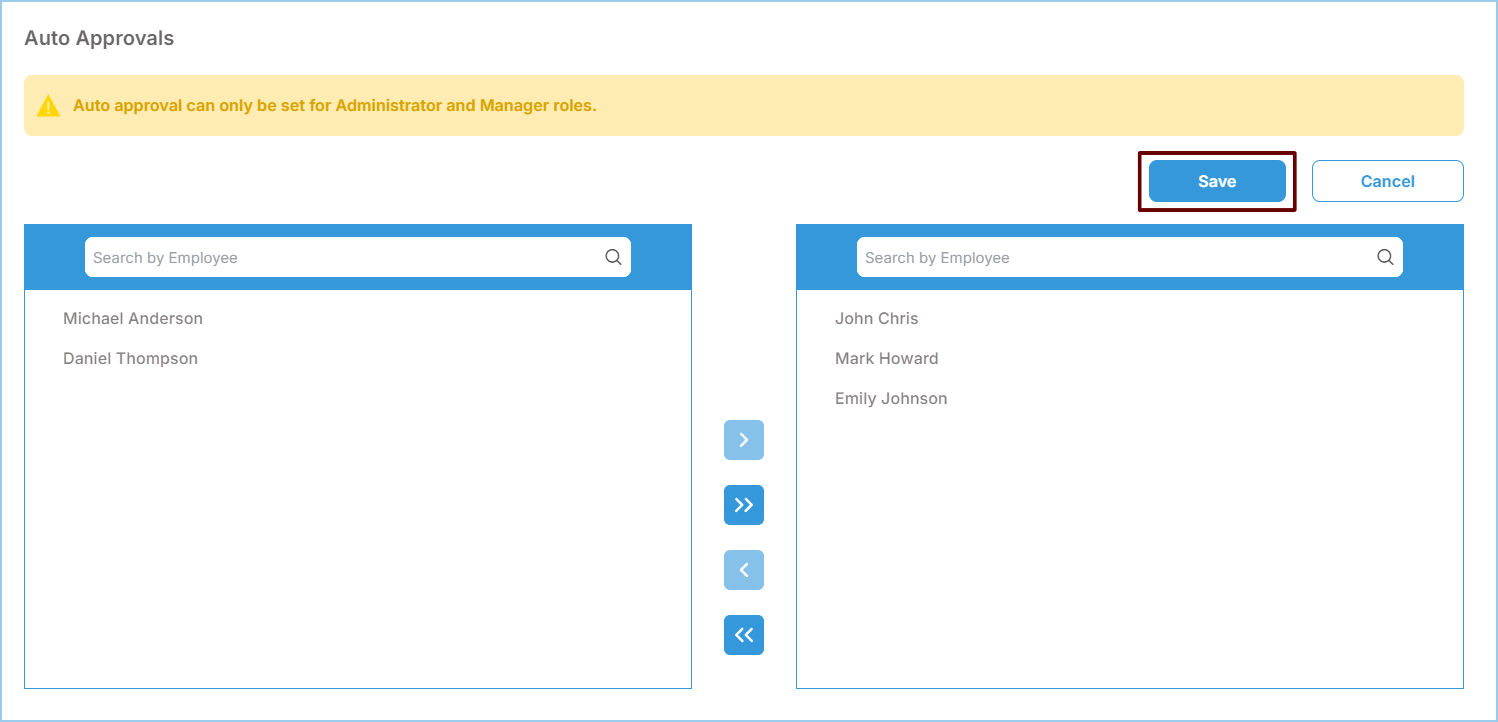This screenshot has height=722, width=1498.
Task: Click the single left arrow move button
Action: [743, 570]
